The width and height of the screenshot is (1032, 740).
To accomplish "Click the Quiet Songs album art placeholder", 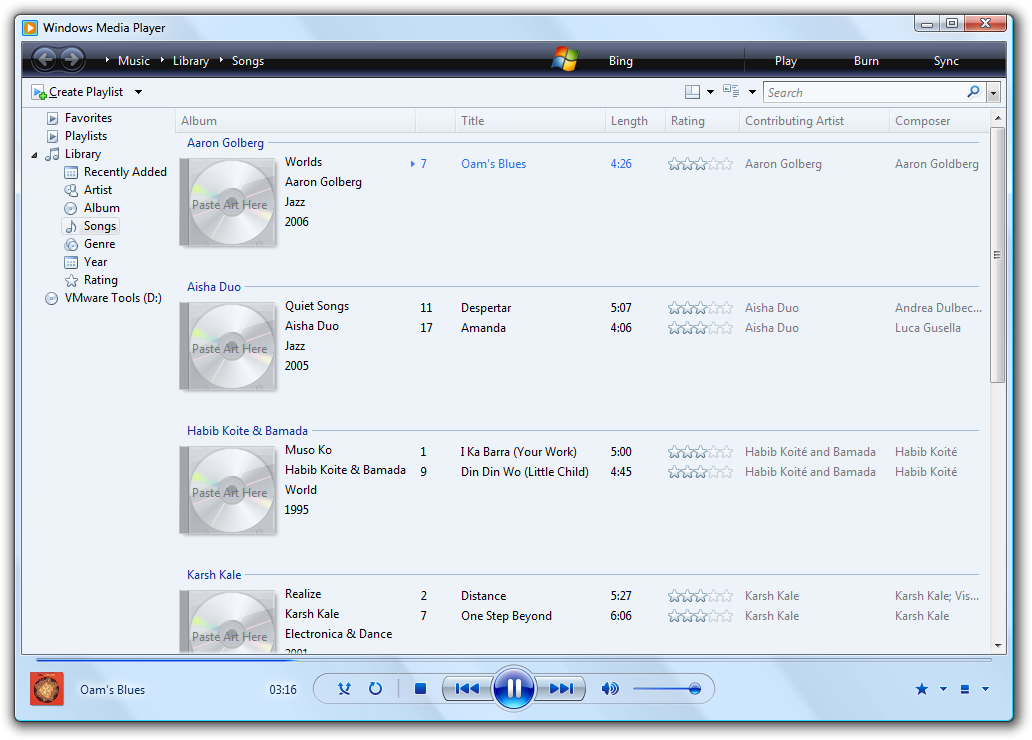I will 228,347.
